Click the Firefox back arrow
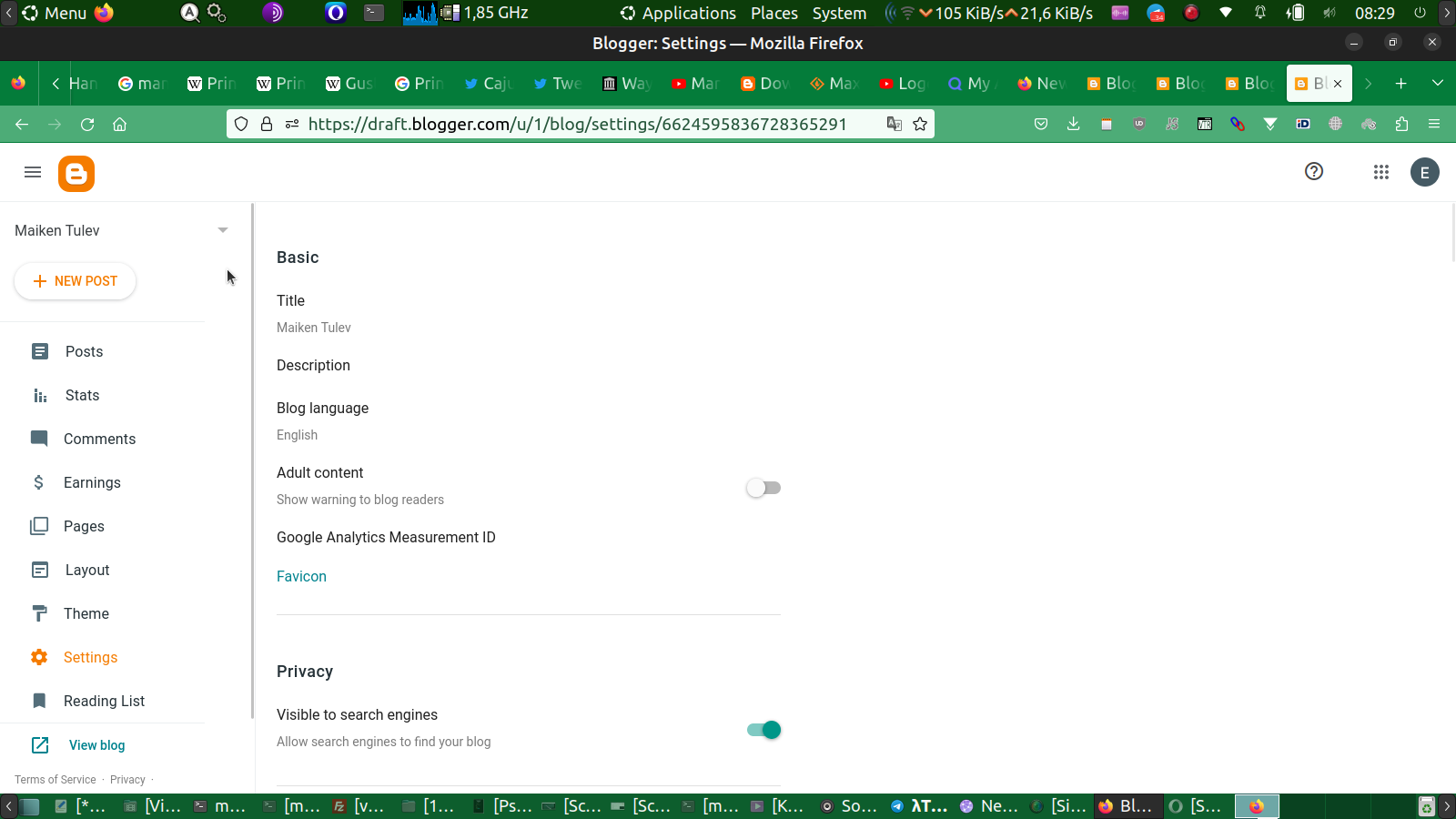1456x819 pixels. coord(22,125)
